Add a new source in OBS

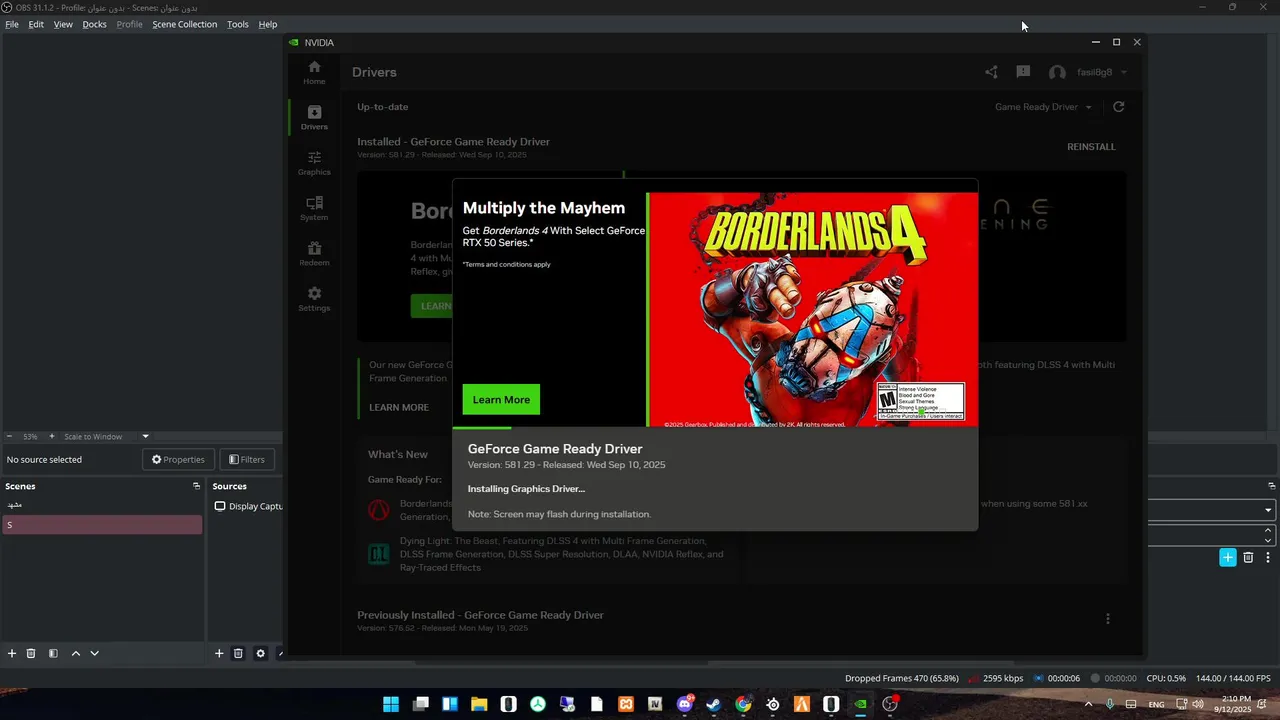219,653
